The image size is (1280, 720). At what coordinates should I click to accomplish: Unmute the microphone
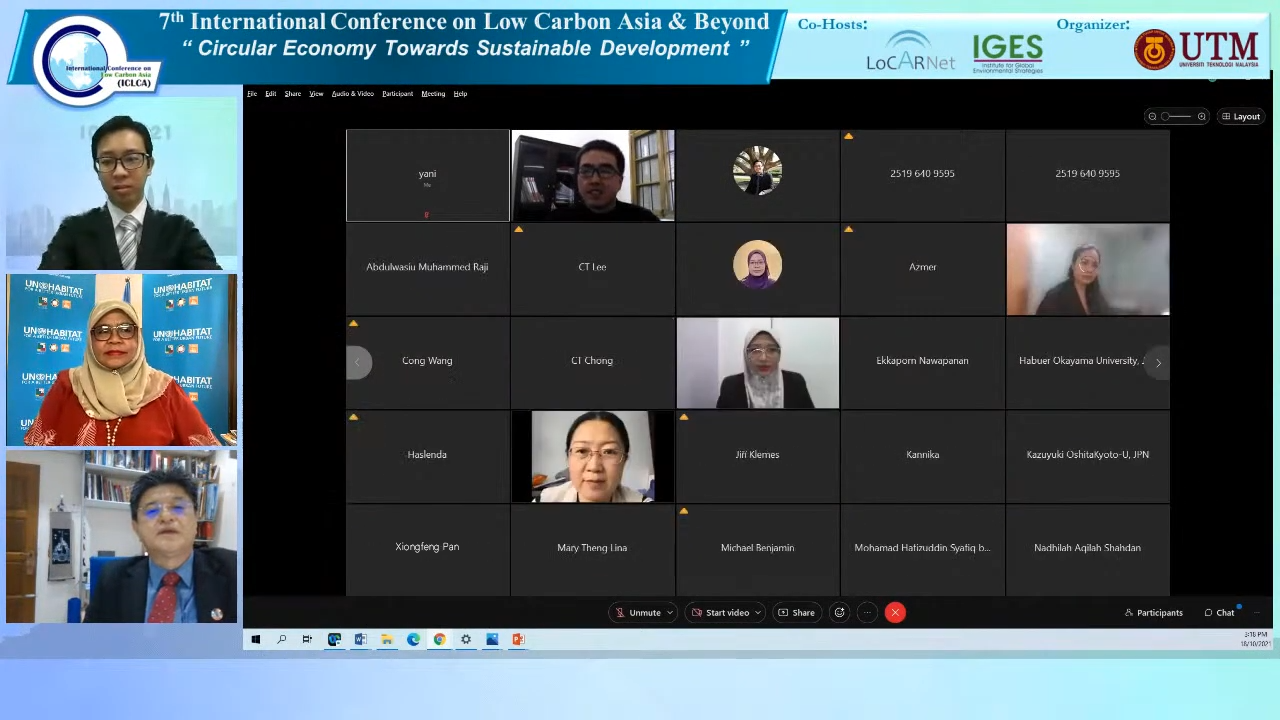click(x=637, y=613)
